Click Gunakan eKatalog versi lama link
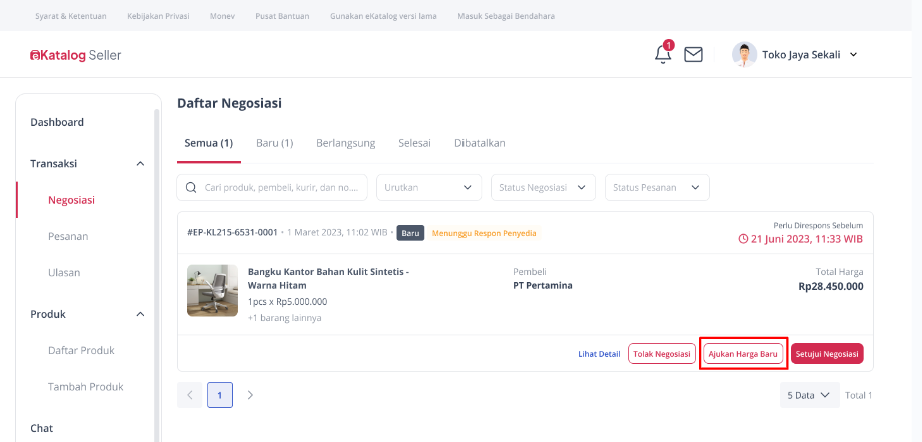922x442 pixels. (383, 16)
